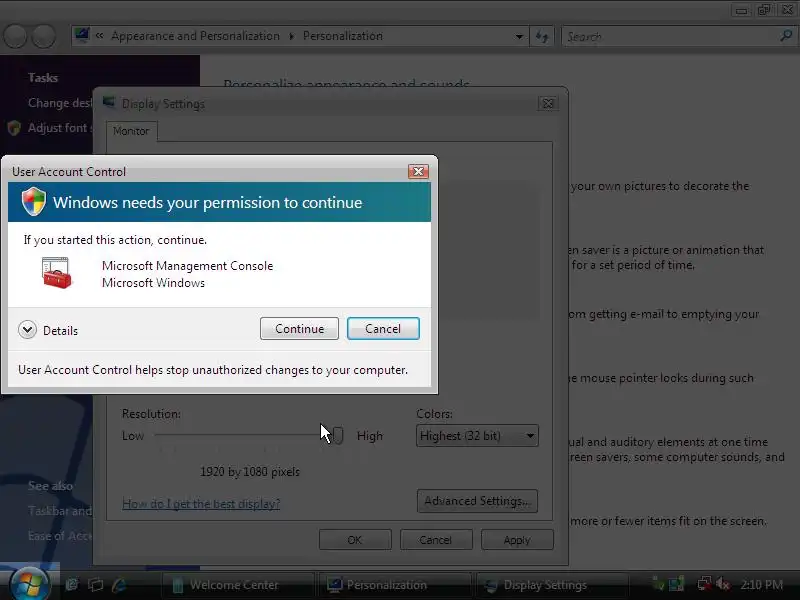Switch to Welcome Center taskbar button
The height and width of the screenshot is (600, 800).
pos(237,585)
